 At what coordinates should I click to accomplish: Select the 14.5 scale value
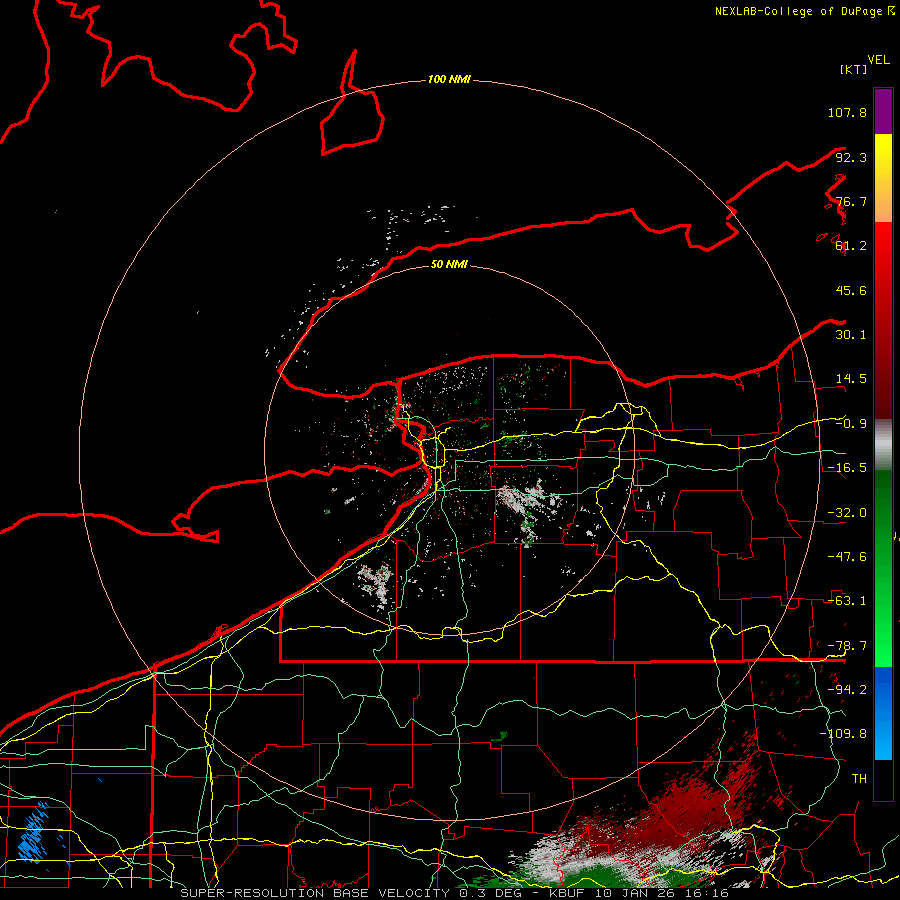pyautogui.click(x=851, y=379)
